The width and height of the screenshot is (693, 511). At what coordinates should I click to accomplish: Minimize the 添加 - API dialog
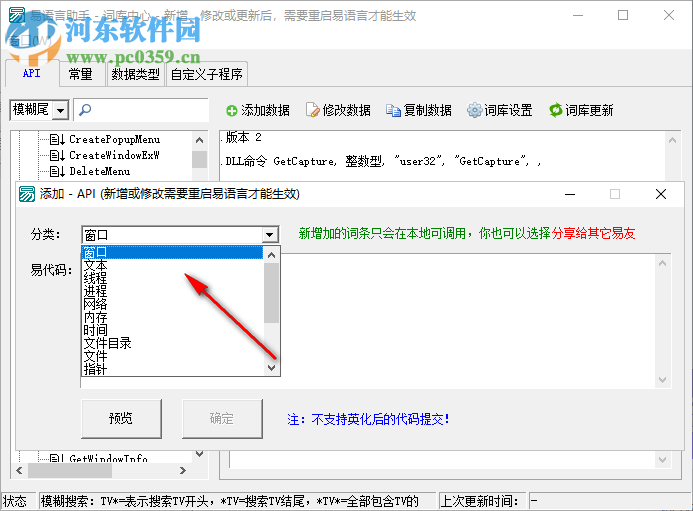tap(570, 194)
